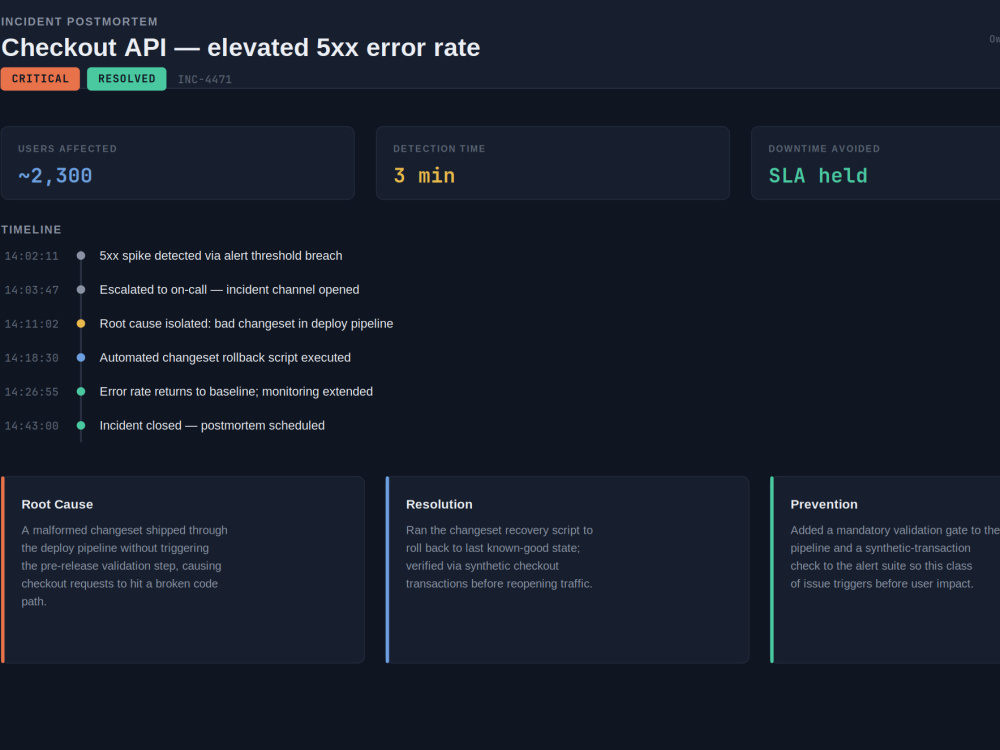Click the 14:18:30 timestamp
The width and height of the screenshot is (1000, 750).
coord(31,358)
